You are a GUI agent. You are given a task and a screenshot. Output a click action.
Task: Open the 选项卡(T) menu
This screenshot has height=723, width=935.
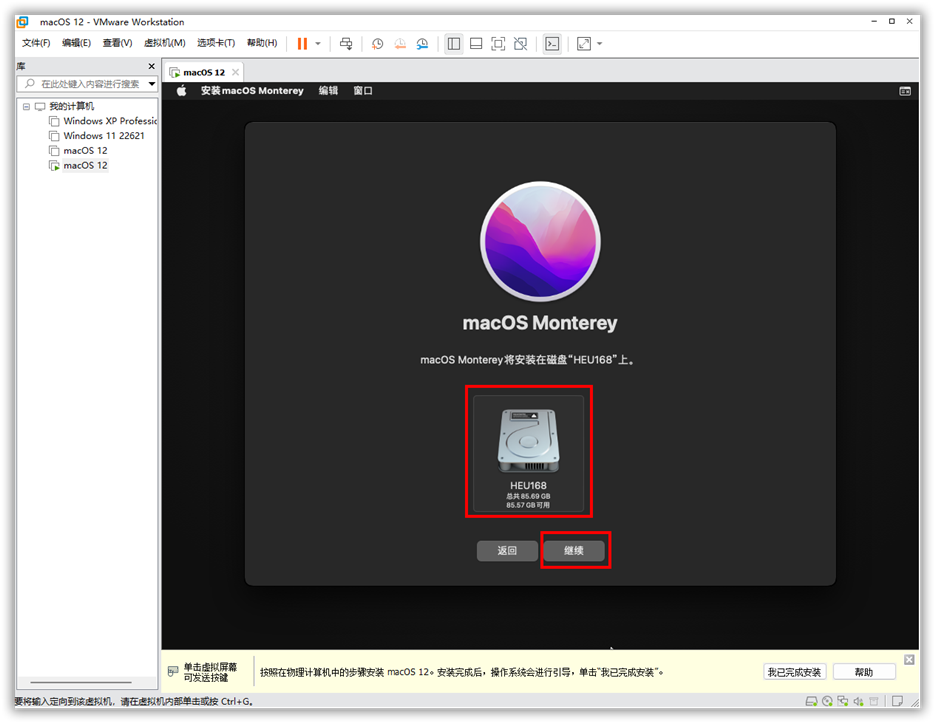click(x=216, y=43)
